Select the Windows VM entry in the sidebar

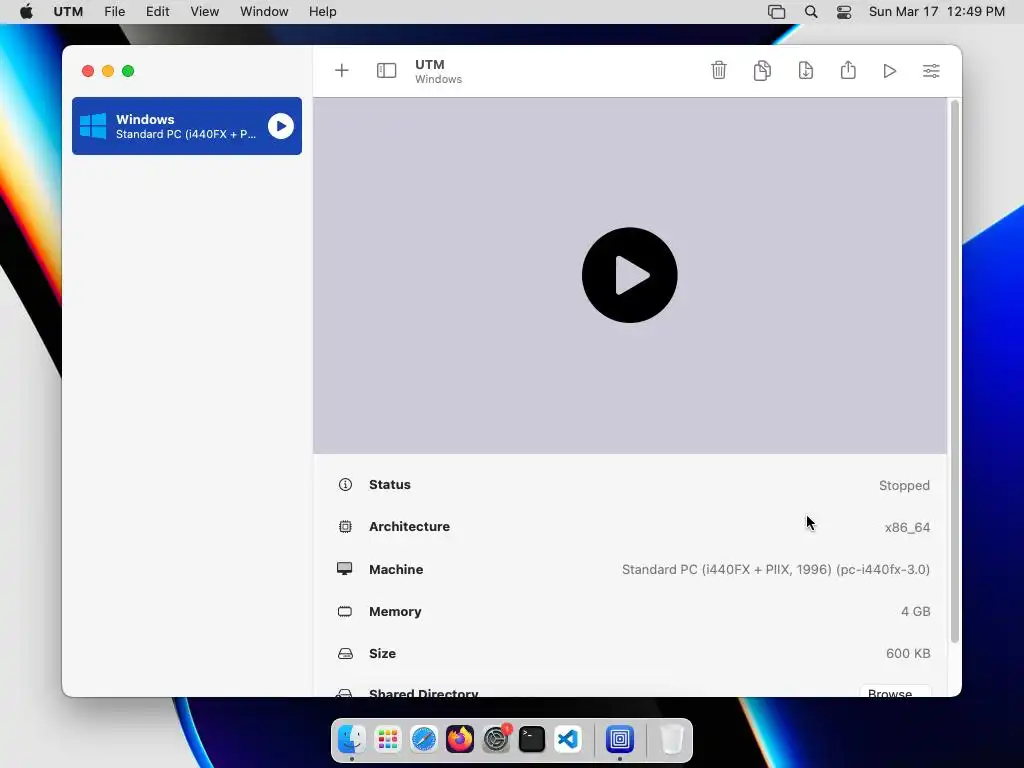tap(187, 126)
